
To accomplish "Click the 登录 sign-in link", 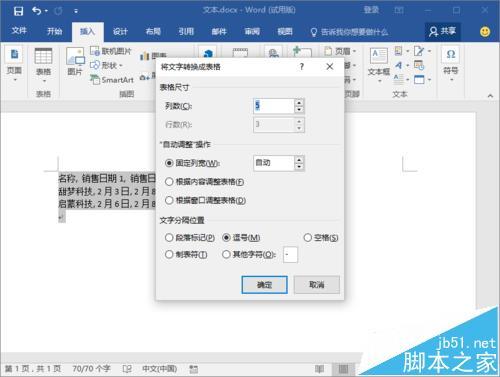I will (x=371, y=10).
